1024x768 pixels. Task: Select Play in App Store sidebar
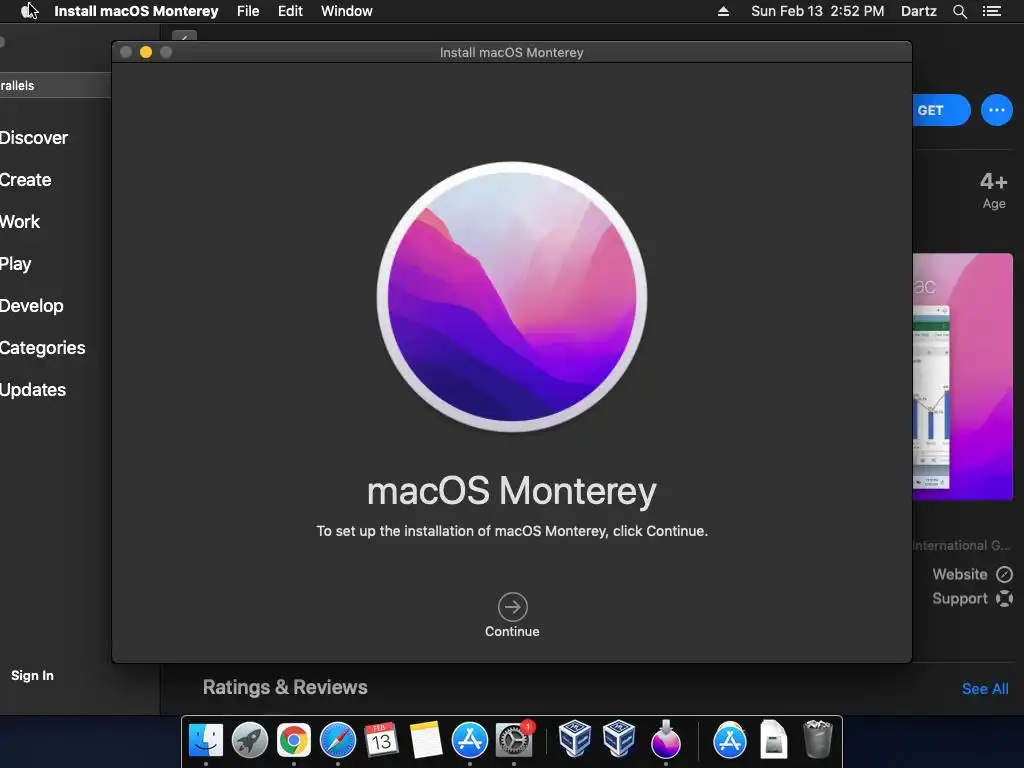tap(15, 264)
